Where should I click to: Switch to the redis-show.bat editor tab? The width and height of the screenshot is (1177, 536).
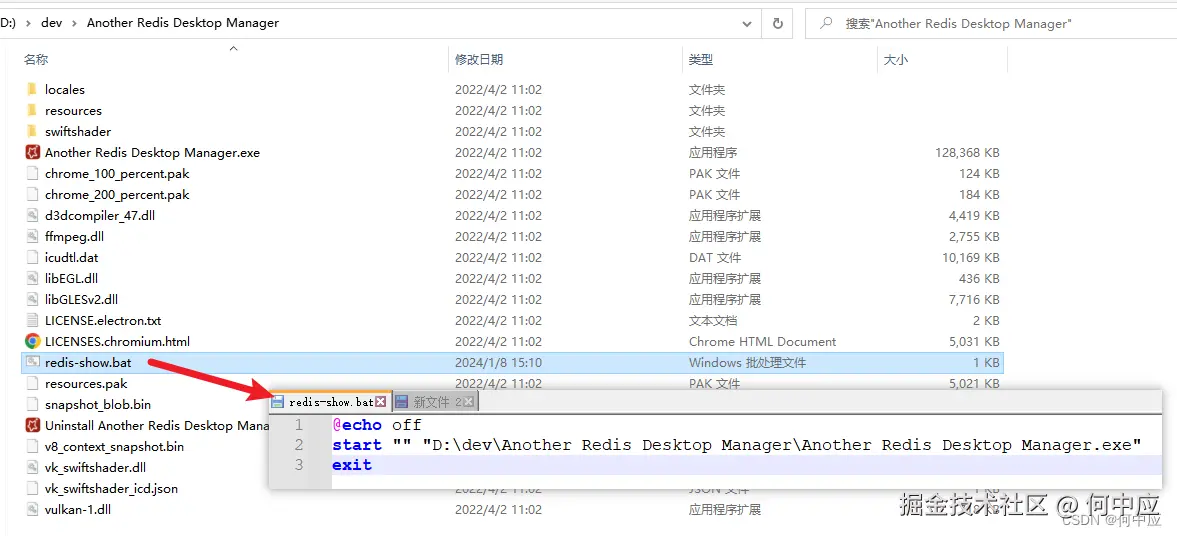click(330, 402)
